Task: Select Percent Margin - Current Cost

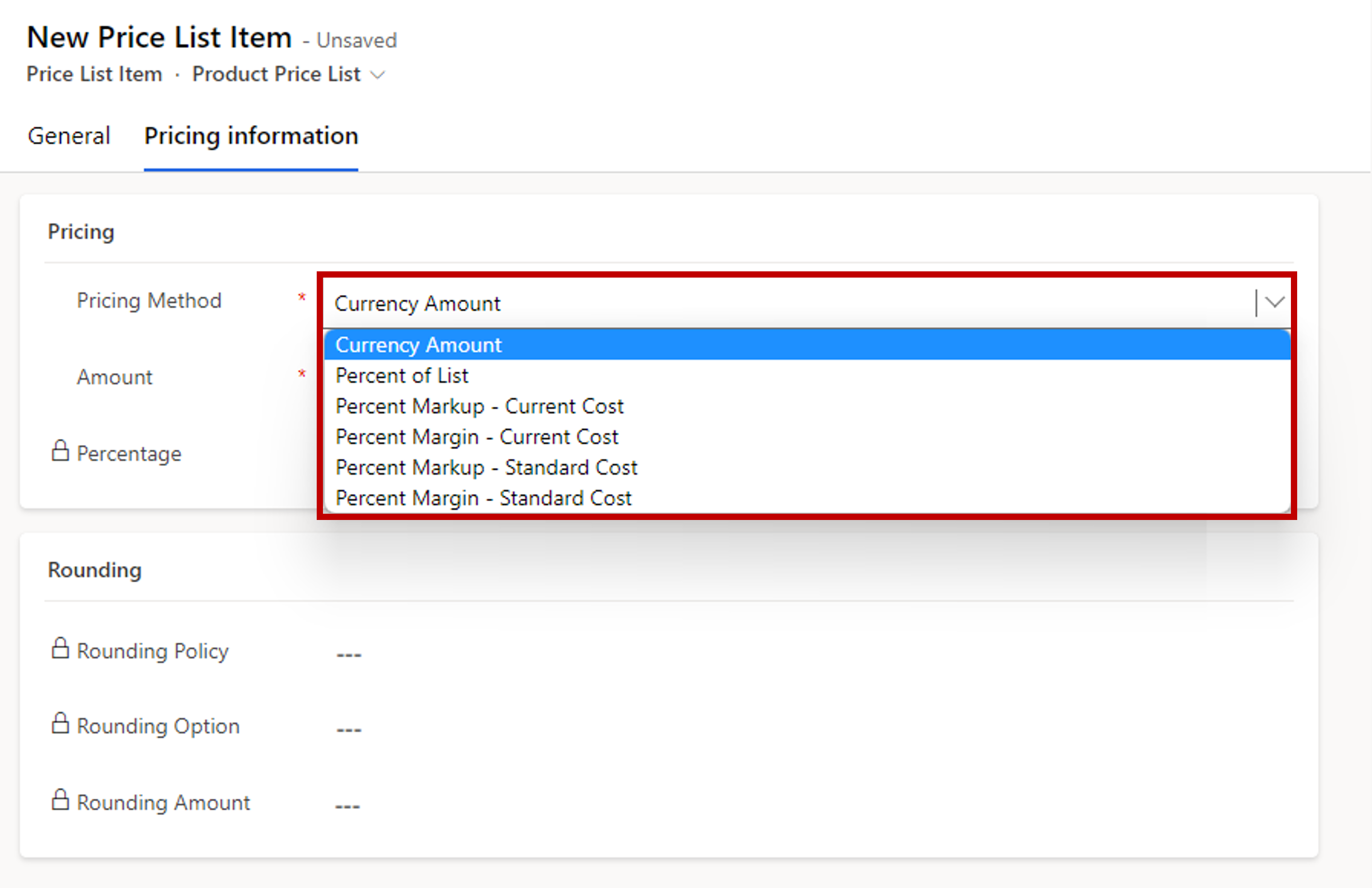Action: [807, 437]
